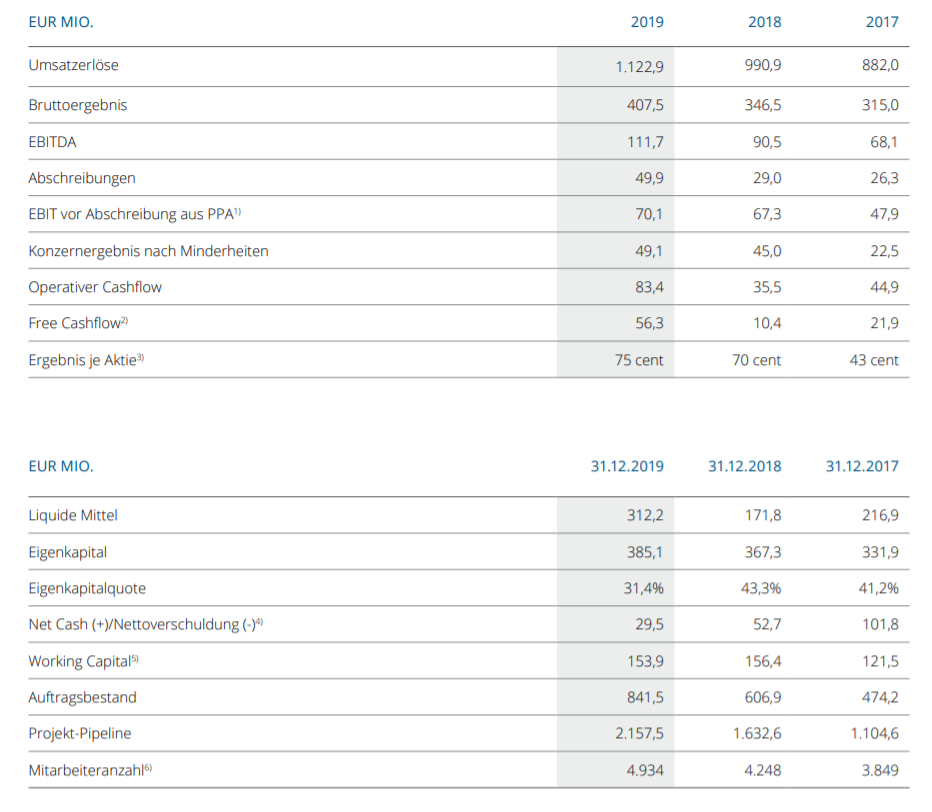Image resolution: width=932 pixels, height=812 pixels.
Task: Select the Umsatzerlöse row label
Action: pos(74,65)
